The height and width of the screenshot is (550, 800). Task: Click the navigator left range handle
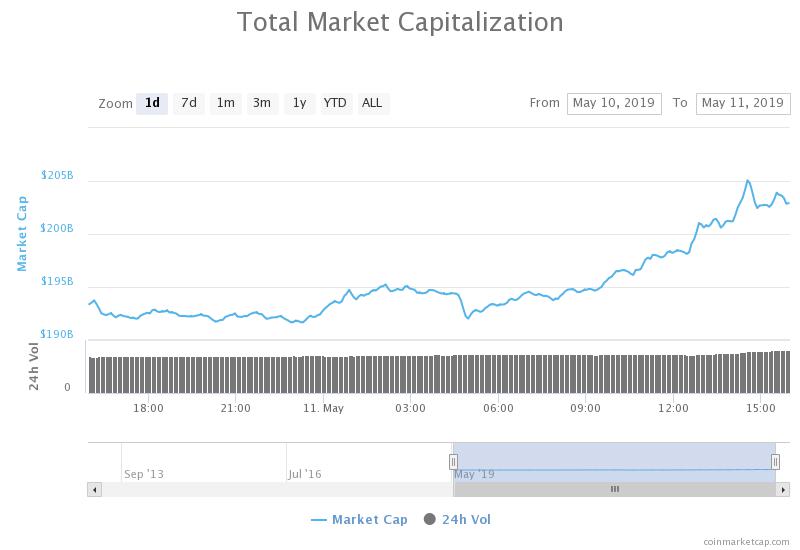click(x=453, y=461)
